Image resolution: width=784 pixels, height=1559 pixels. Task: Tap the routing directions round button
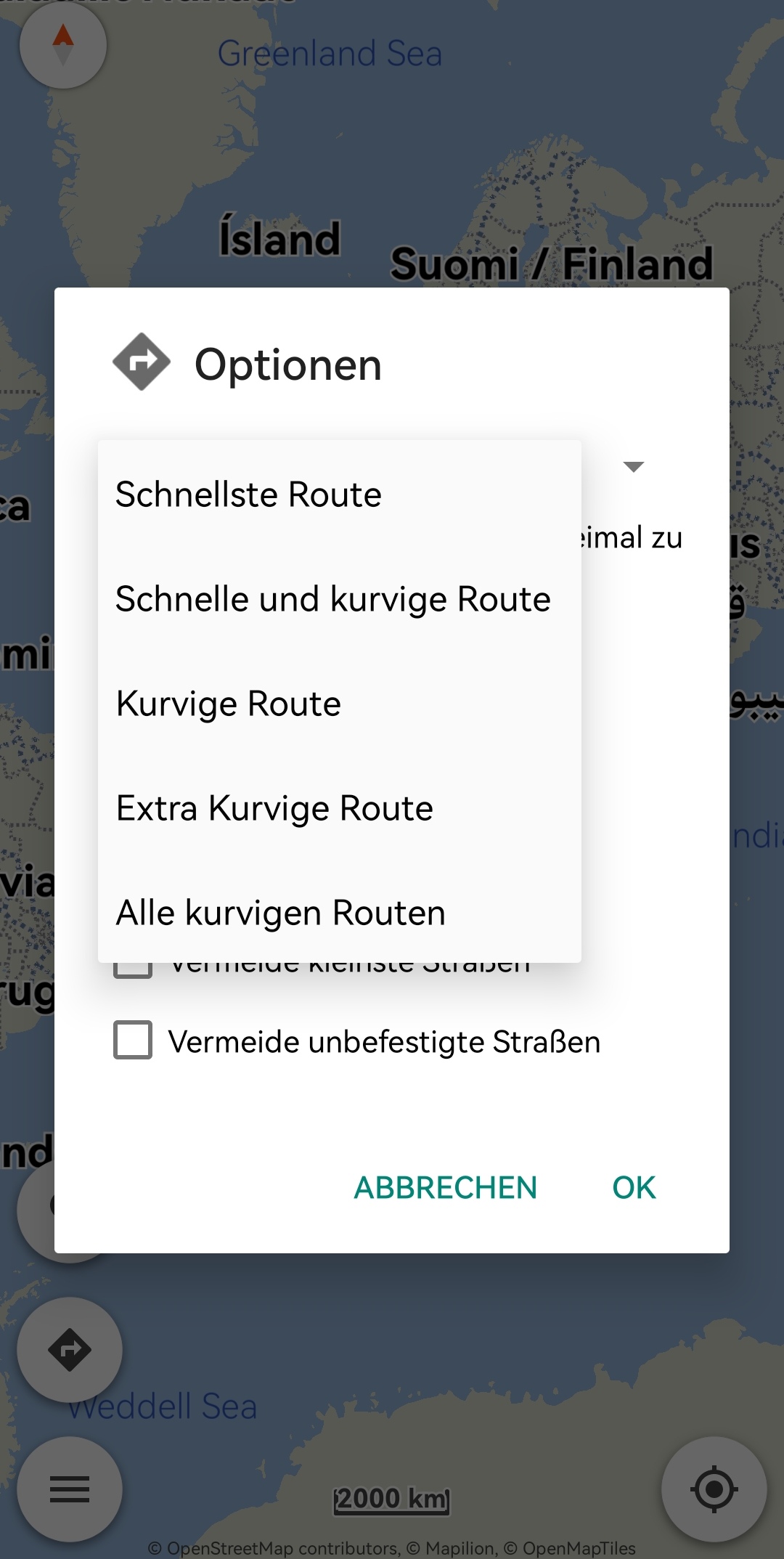pos(70,1350)
